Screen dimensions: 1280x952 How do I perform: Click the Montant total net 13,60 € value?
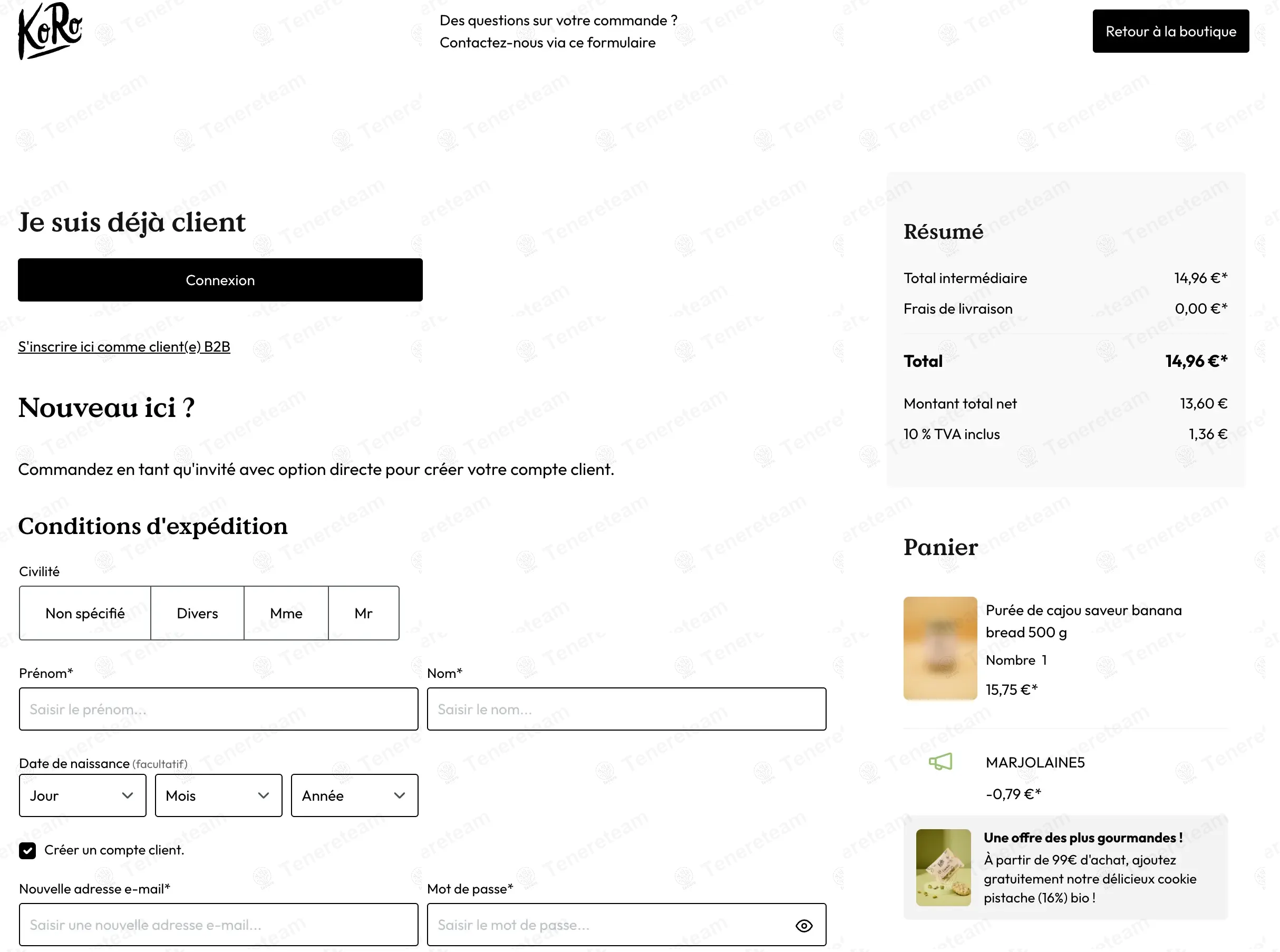click(x=1204, y=403)
